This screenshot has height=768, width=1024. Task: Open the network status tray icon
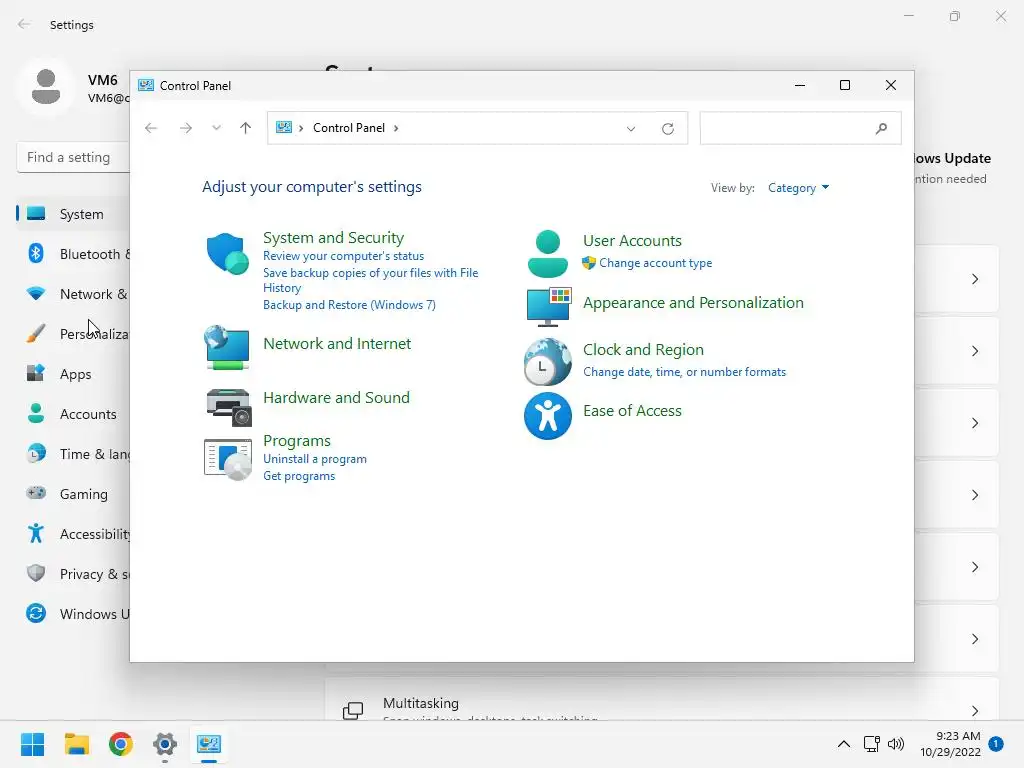872,744
